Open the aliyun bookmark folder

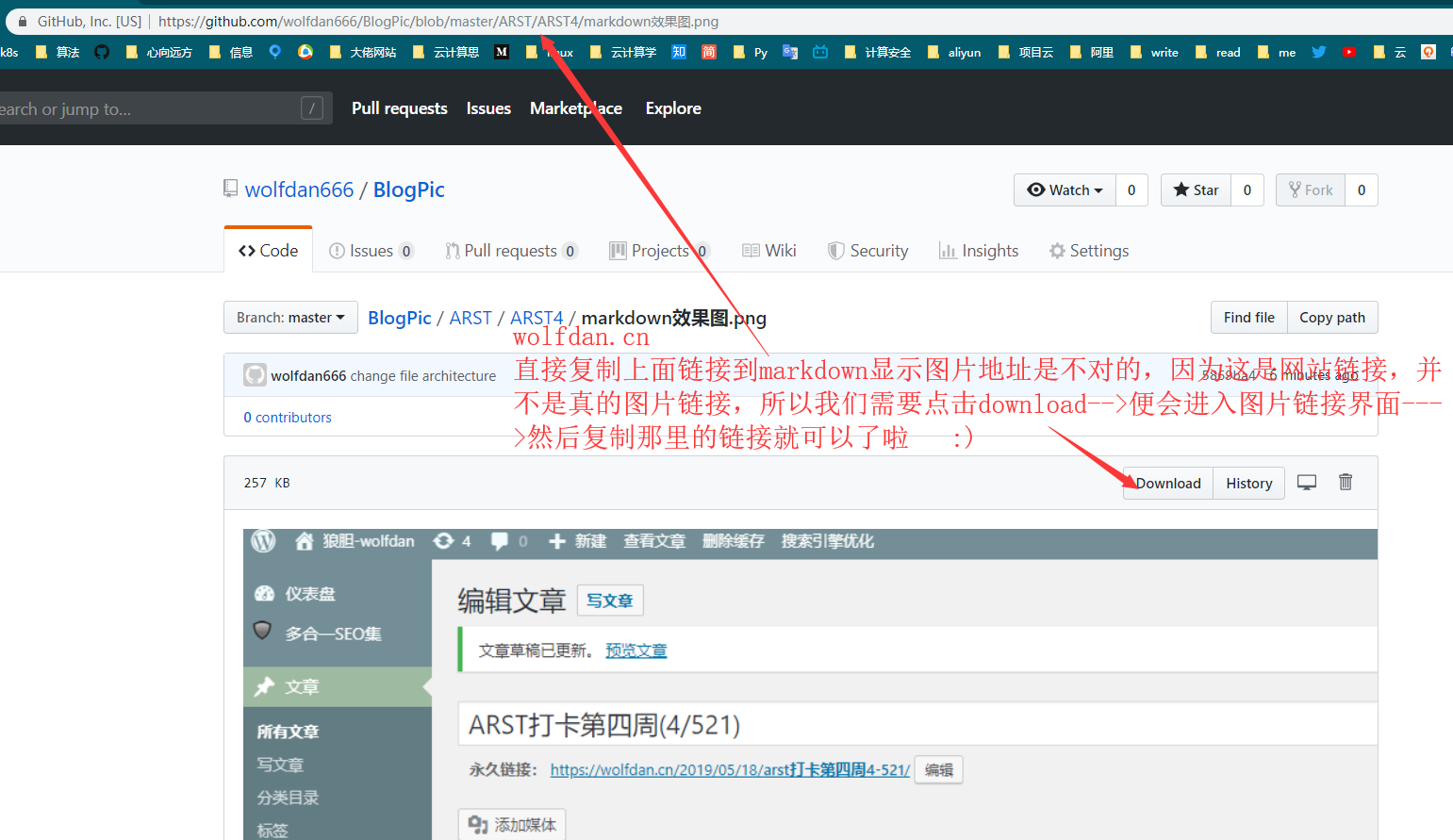coord(954,52)
